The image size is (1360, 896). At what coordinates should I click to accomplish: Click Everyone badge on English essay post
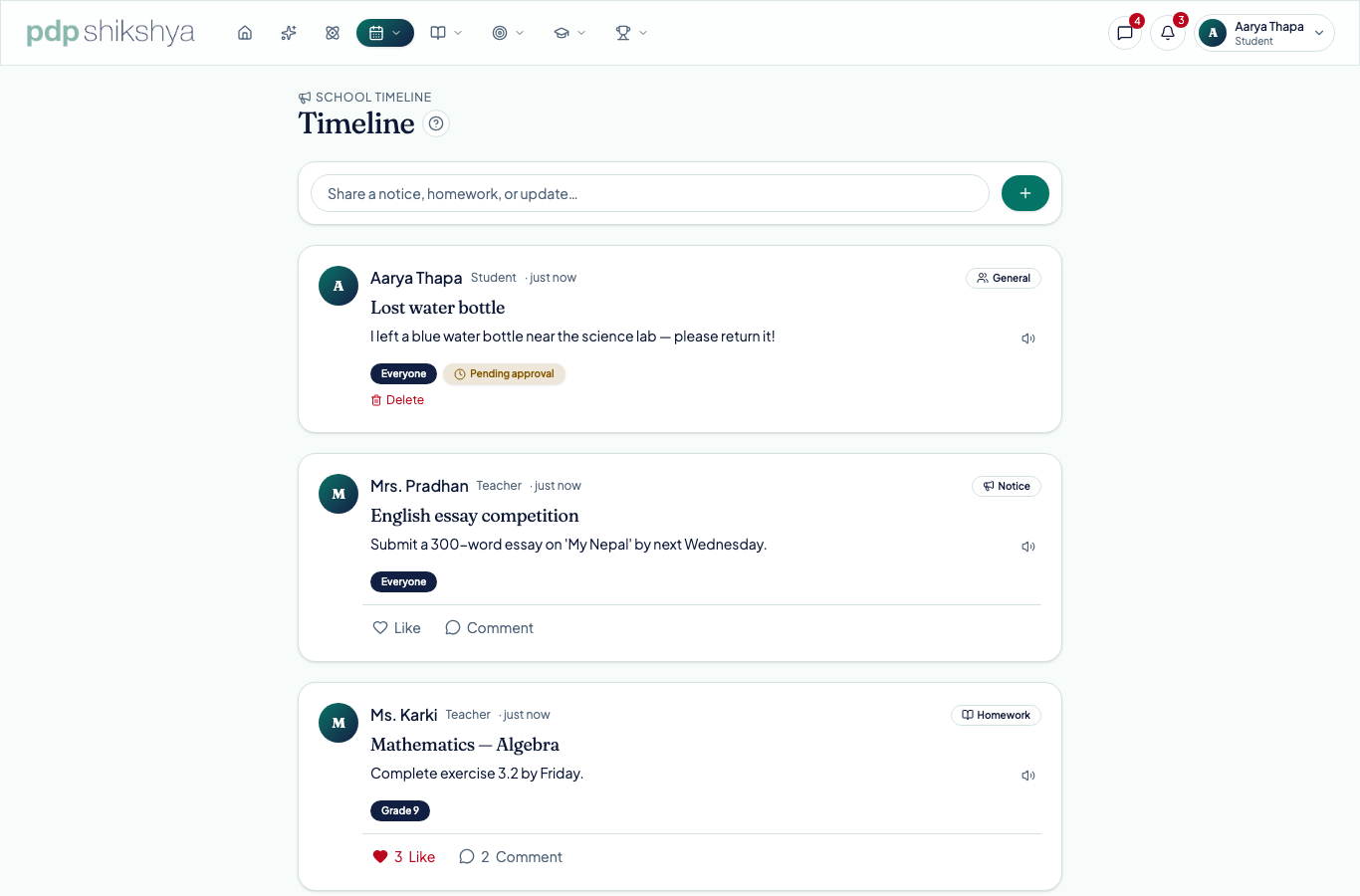pos(403,582)
